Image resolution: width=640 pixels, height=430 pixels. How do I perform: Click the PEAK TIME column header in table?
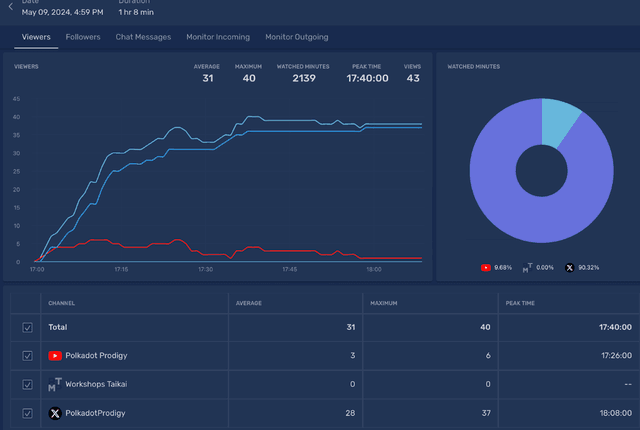[520, 303]
